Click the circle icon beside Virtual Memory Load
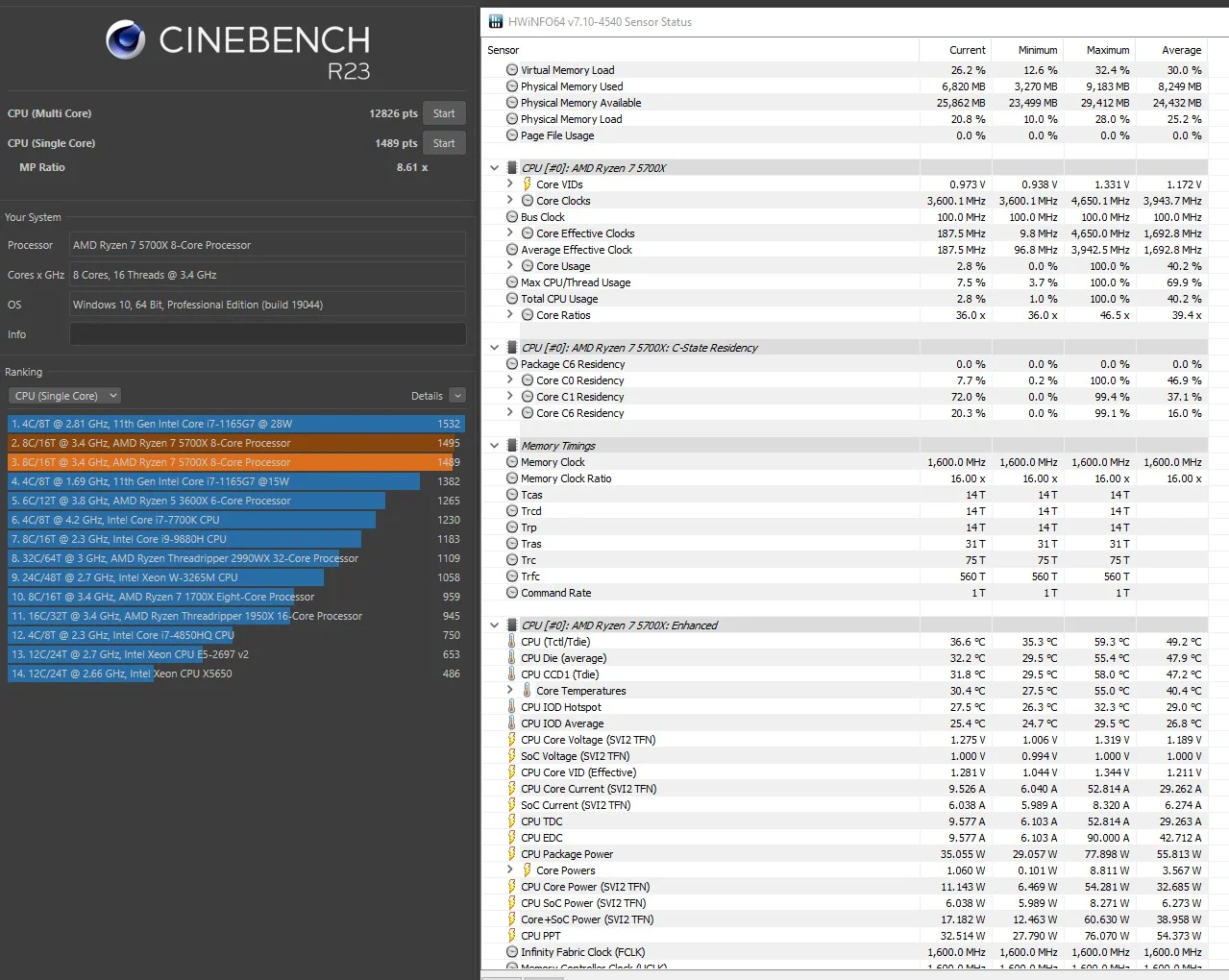This screenshot has width=1229, height=980. click(x=512, y=70)
